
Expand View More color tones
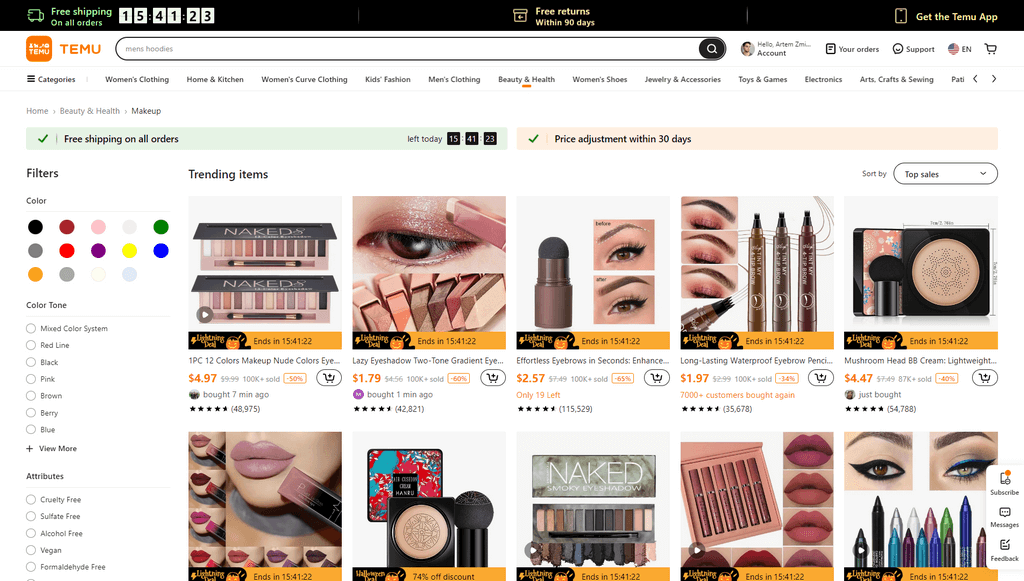(x=52, y=448)
